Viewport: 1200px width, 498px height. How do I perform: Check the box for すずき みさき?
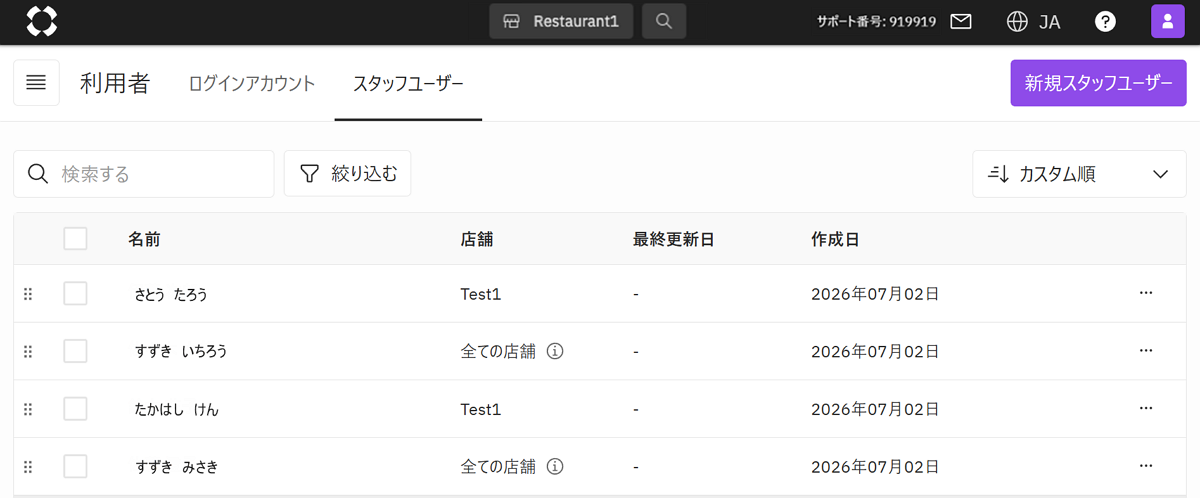[75, 466]
